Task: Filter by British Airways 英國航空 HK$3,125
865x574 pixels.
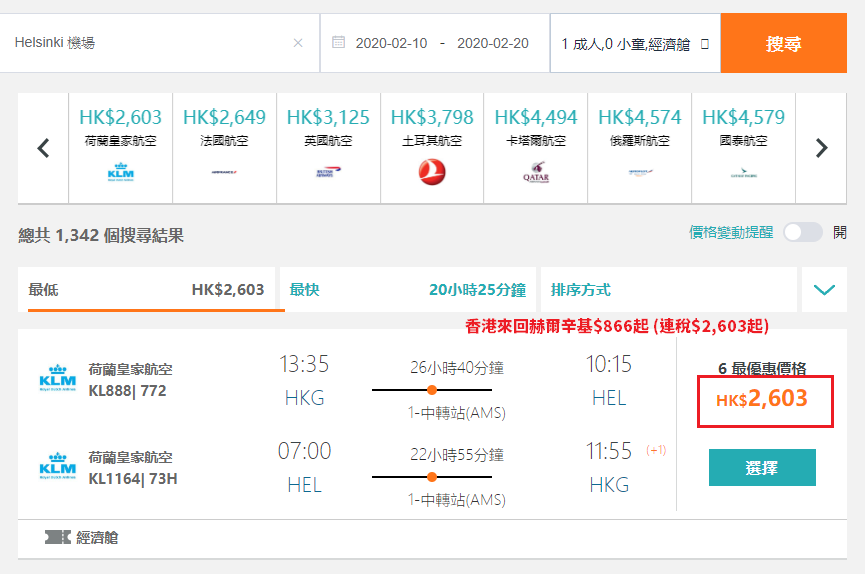Action: [328, 148]
